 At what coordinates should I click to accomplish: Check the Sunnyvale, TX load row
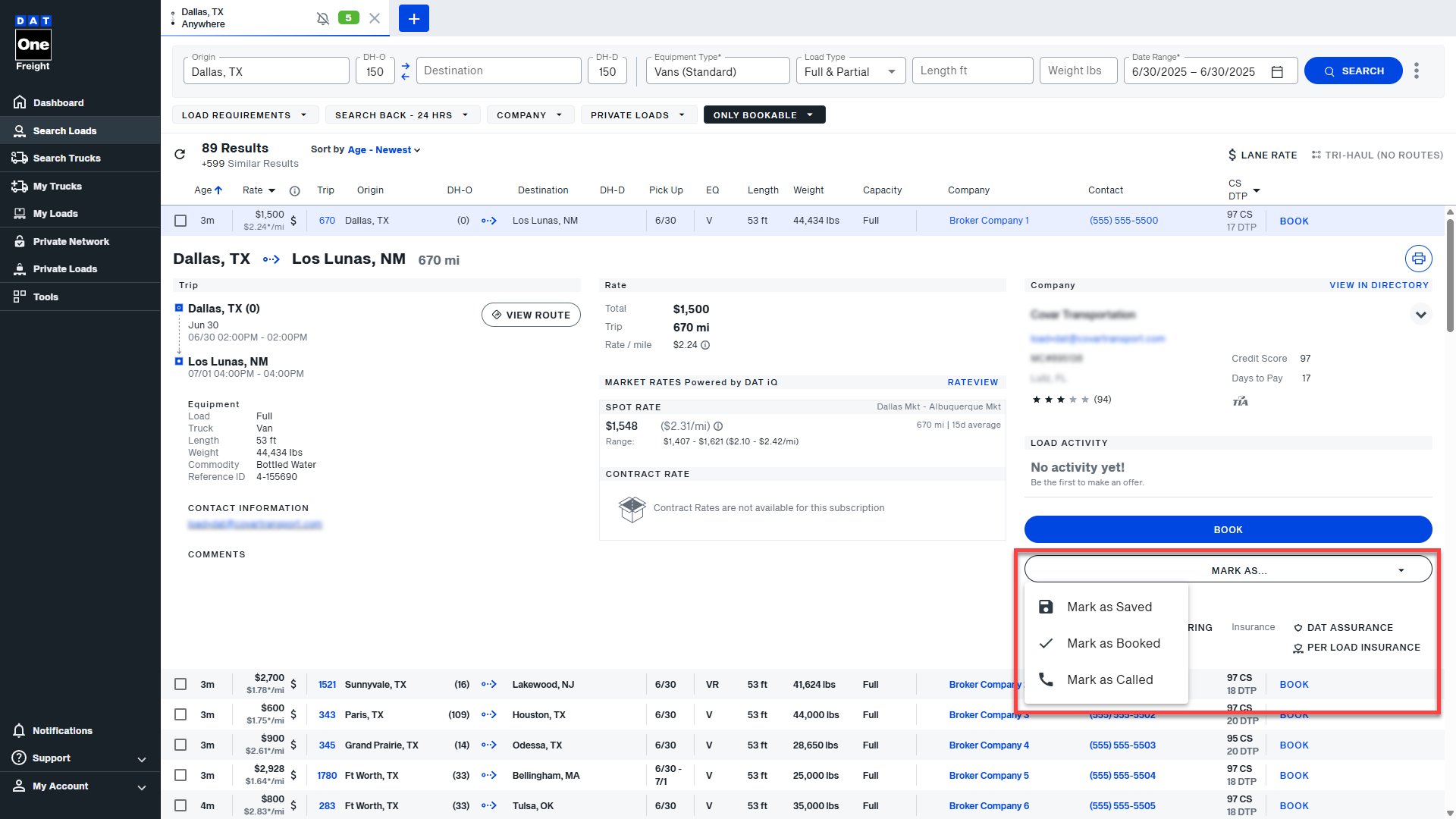point(180,684)
